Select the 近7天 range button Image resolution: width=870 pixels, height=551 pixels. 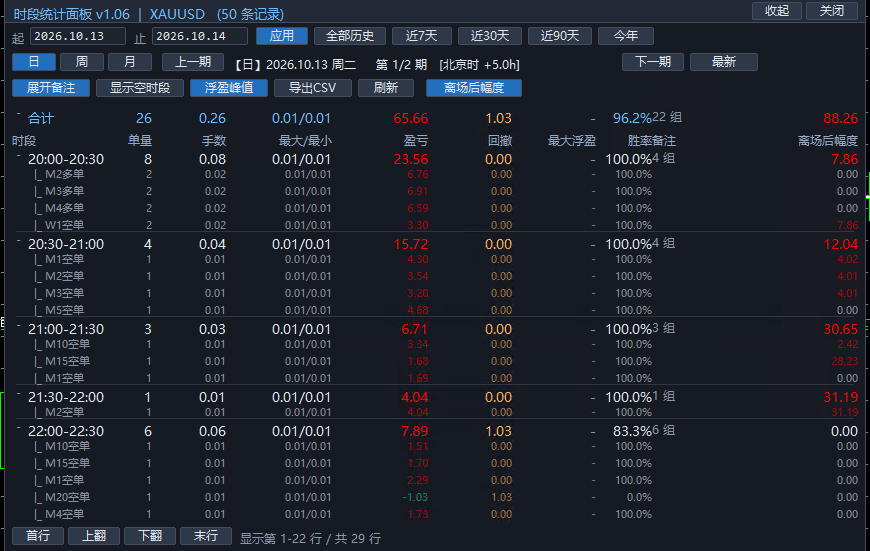pos(422,36)
